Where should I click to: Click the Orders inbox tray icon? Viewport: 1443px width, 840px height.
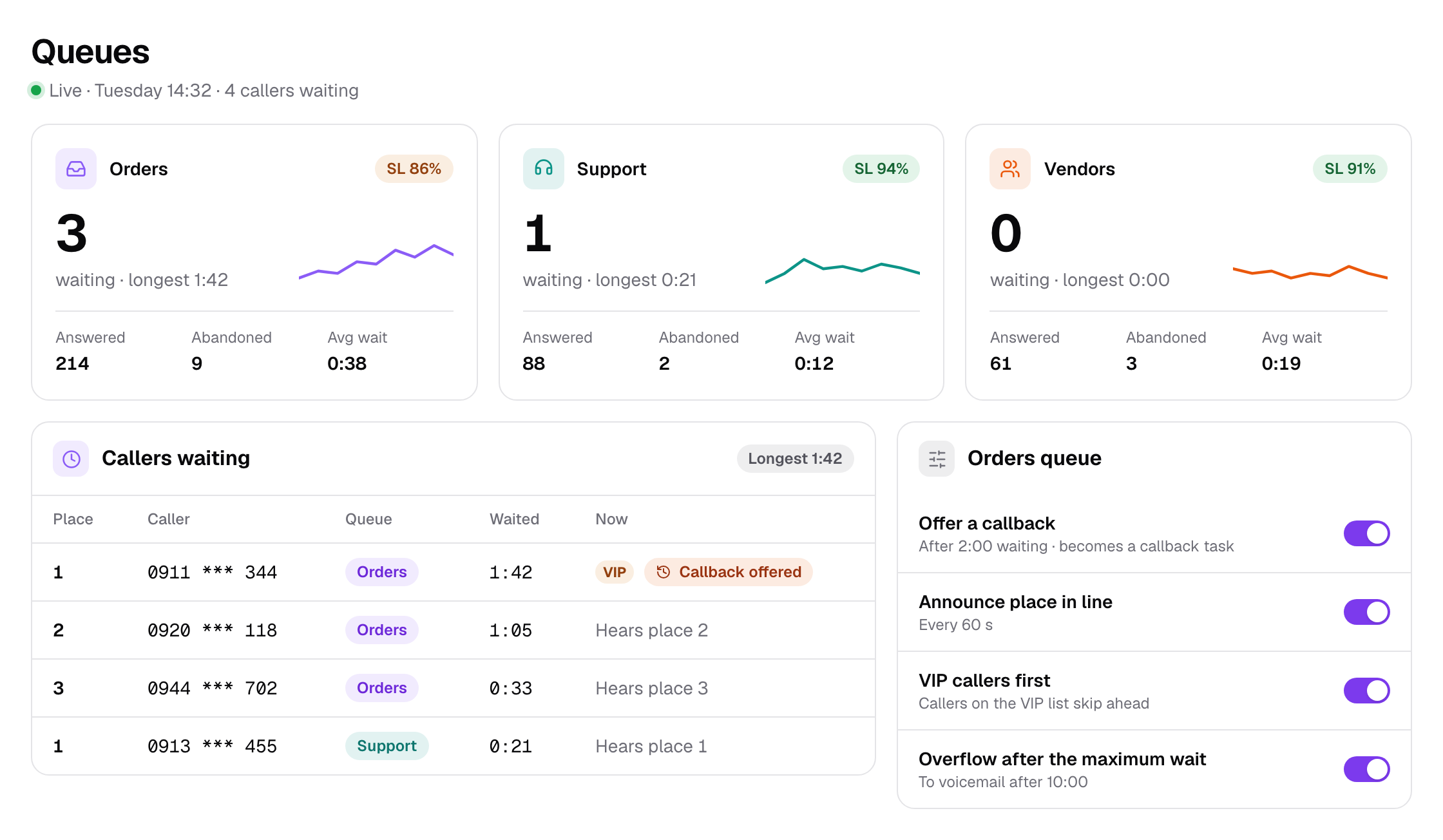pyautogui.click(x=76, y=169)
